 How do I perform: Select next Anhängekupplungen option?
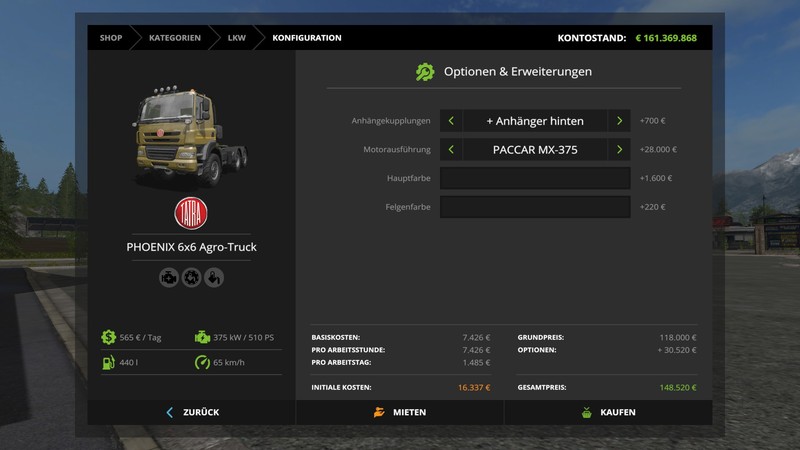click(x=620, y=121)
